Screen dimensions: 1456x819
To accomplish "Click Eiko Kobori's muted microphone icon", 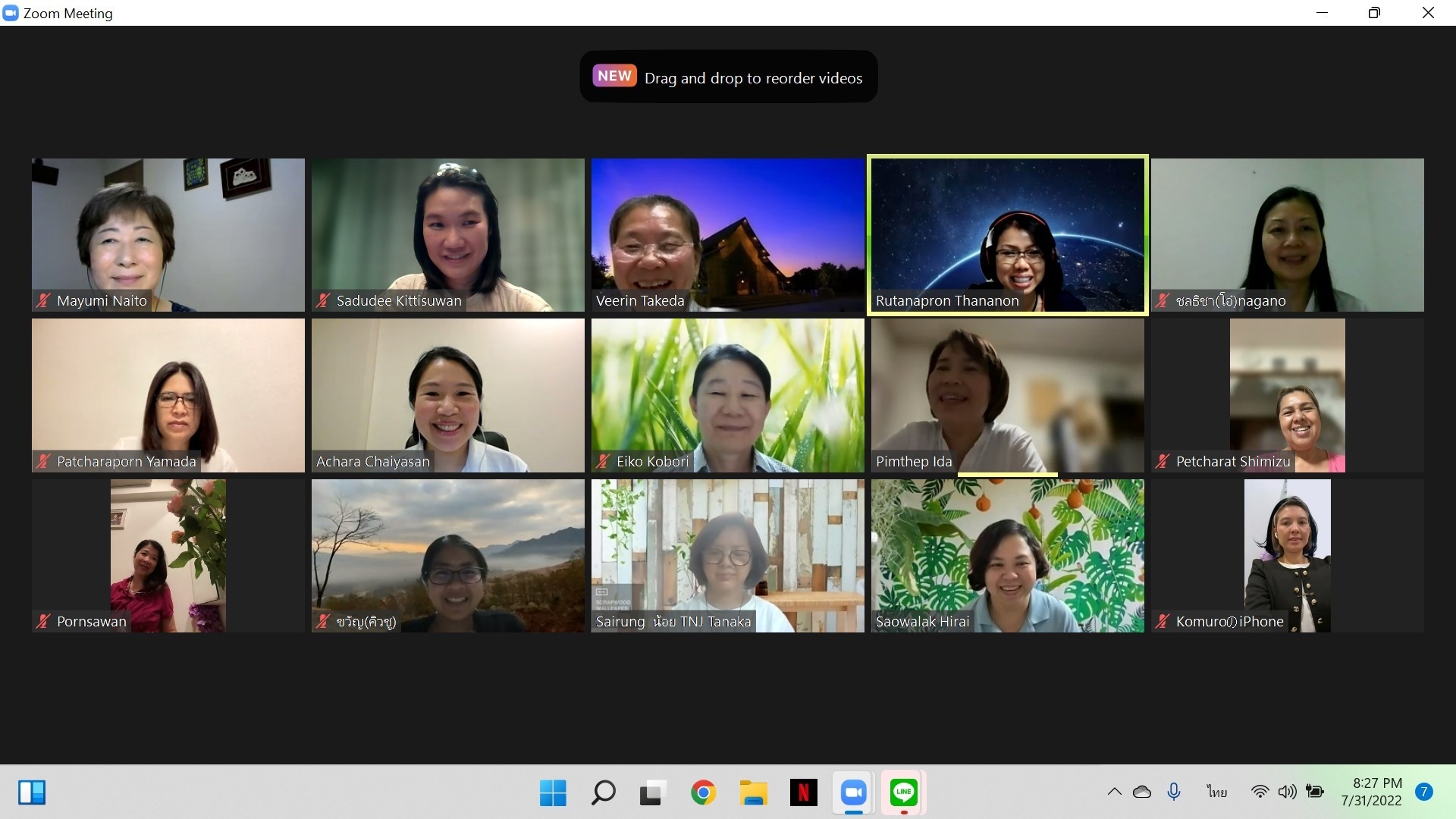I will click(603, 461).
